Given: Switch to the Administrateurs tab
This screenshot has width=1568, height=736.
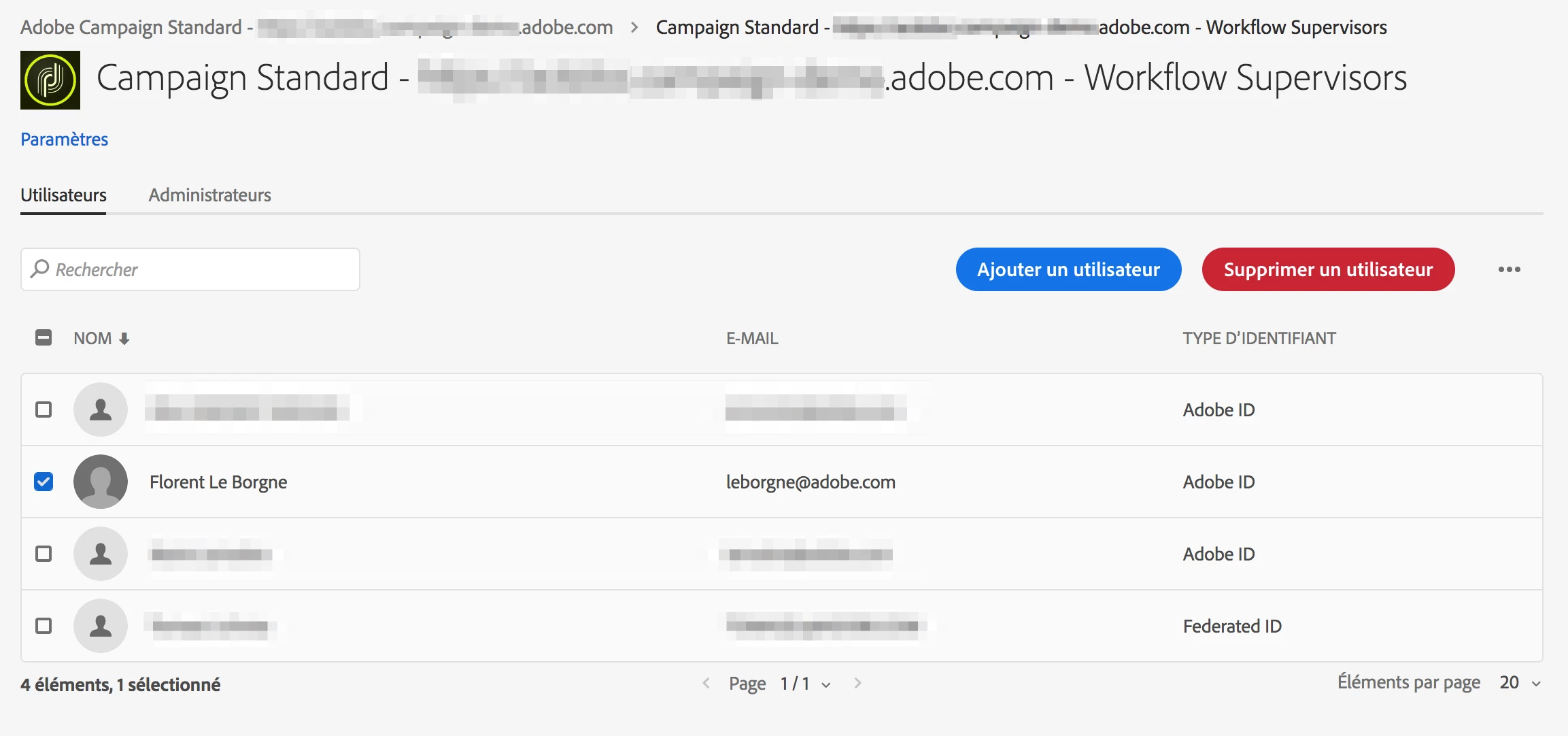Looking at the screenshot, I should (x=209, y=195).
